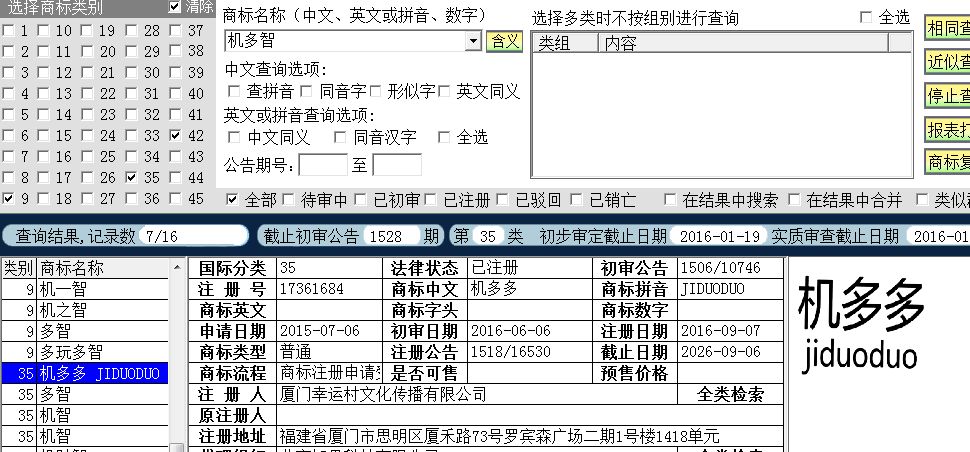Select class 35 result row 多智

click(x=85, y=394)
